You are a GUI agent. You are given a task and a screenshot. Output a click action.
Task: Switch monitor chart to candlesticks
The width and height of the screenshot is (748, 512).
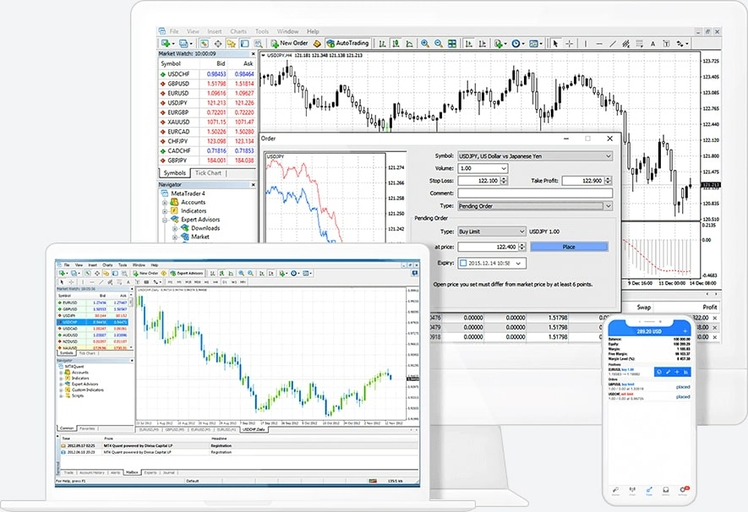tap(396, 43)
